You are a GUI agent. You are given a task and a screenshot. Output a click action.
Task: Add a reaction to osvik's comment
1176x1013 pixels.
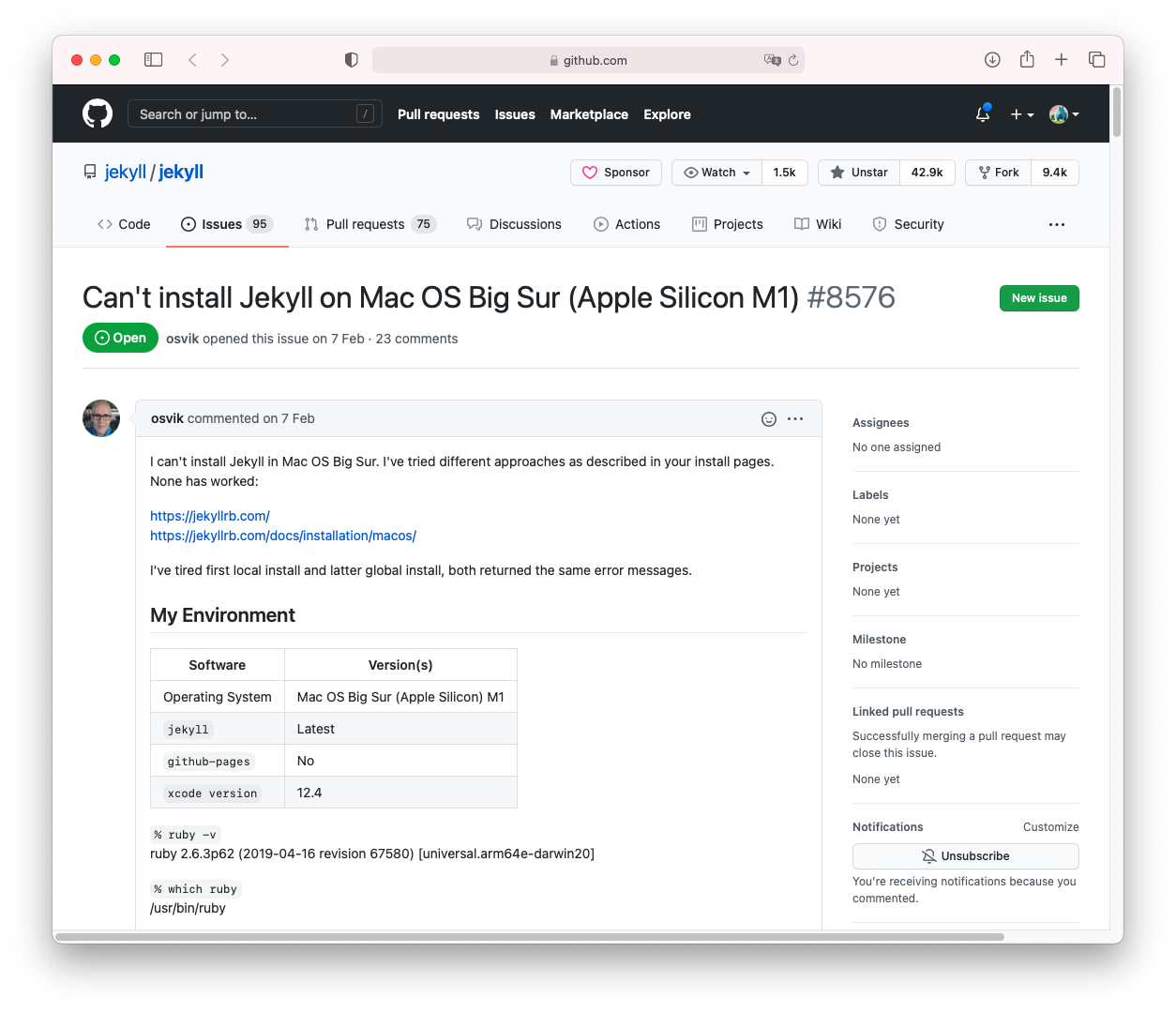[769, 419]
